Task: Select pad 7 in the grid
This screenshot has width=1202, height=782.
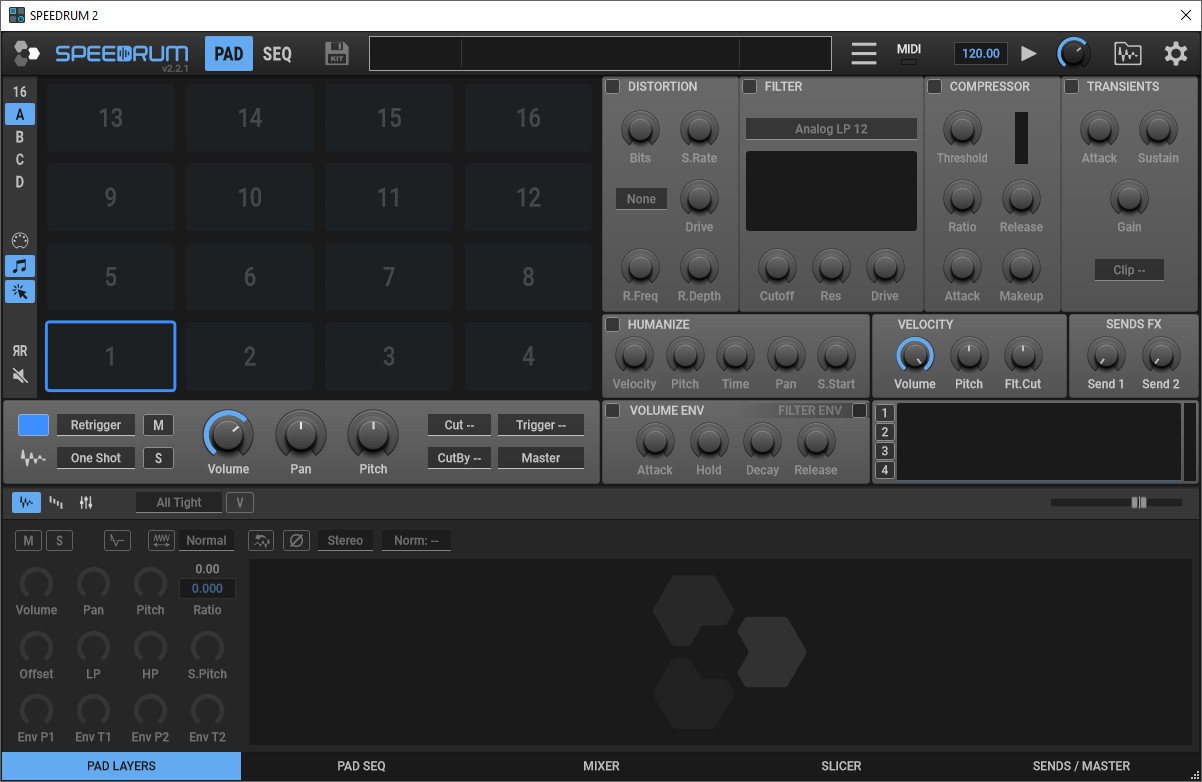Action: (x=389, y=277)
